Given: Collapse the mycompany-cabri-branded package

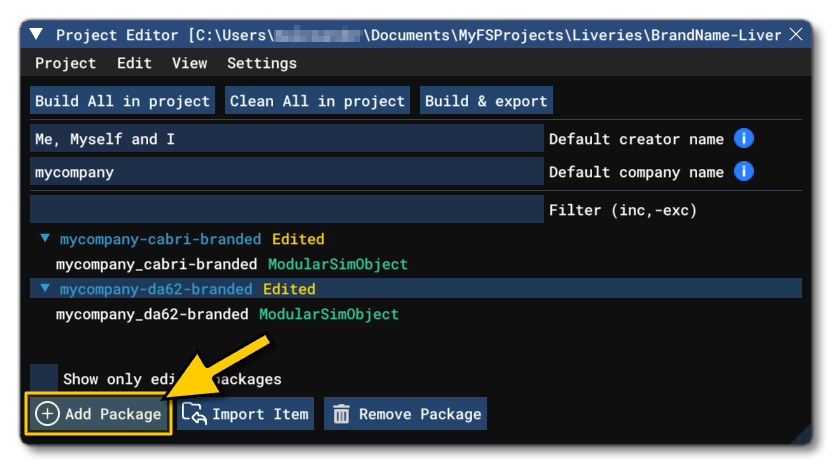Looking at the screenshot, I should [x=45, y=239].
